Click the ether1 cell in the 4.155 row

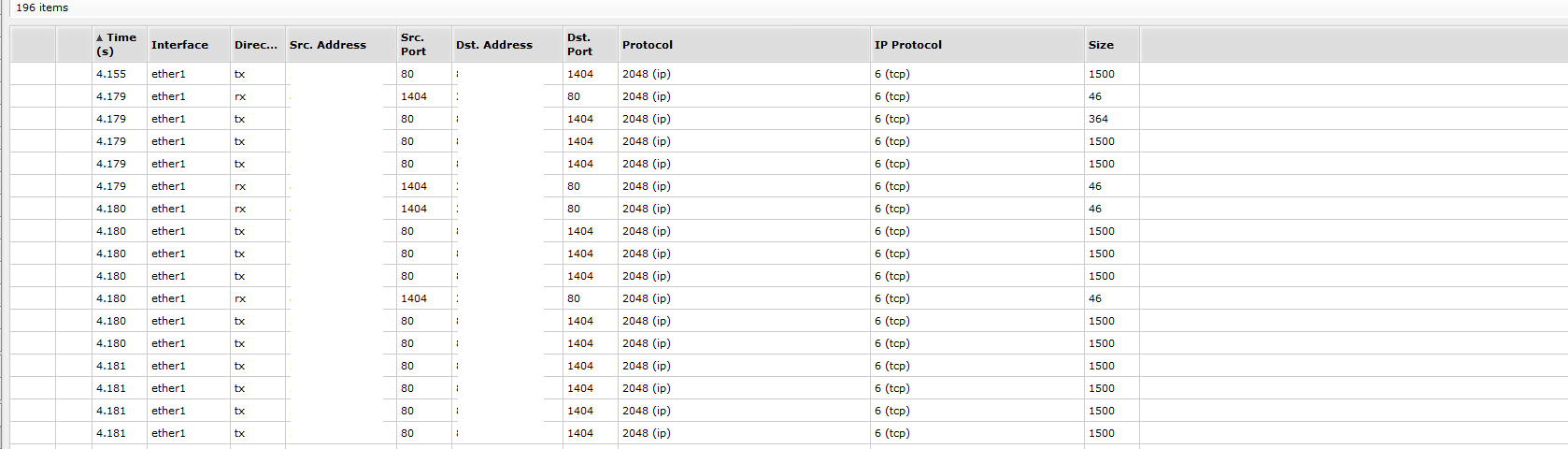(189, 74)
